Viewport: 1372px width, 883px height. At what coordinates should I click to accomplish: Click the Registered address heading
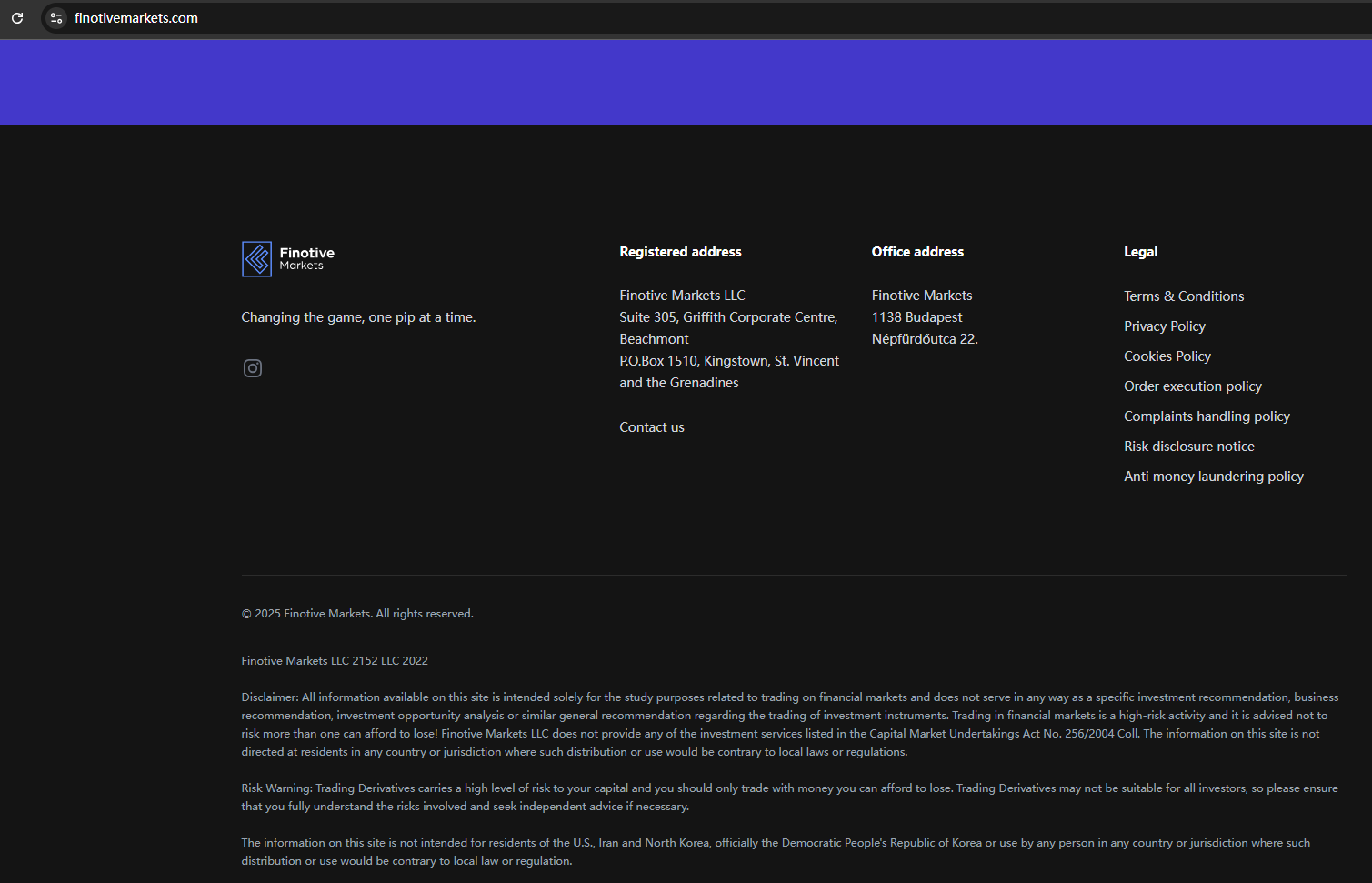(x=680, y=252)
